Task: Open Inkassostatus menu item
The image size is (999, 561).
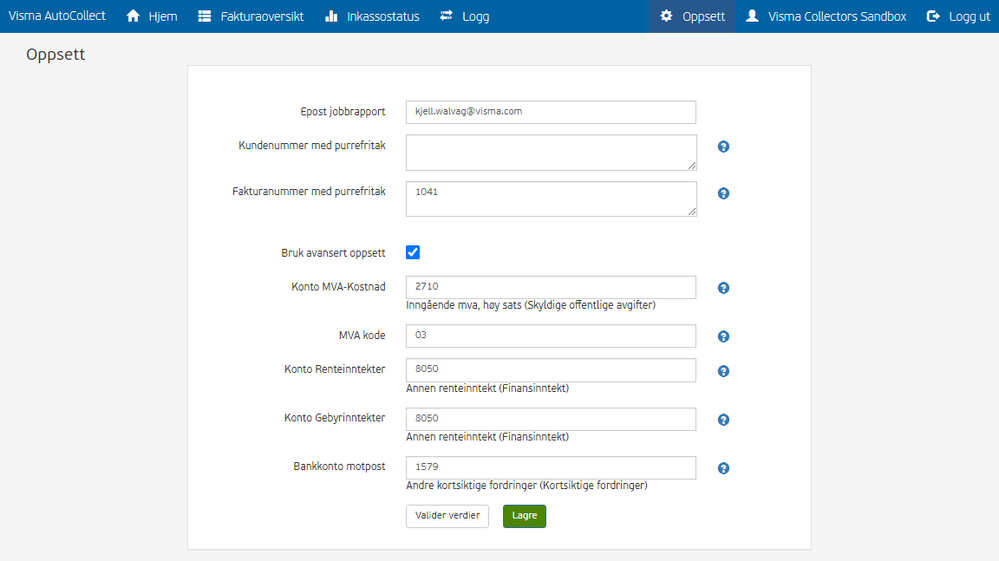Action: point(372,16)
